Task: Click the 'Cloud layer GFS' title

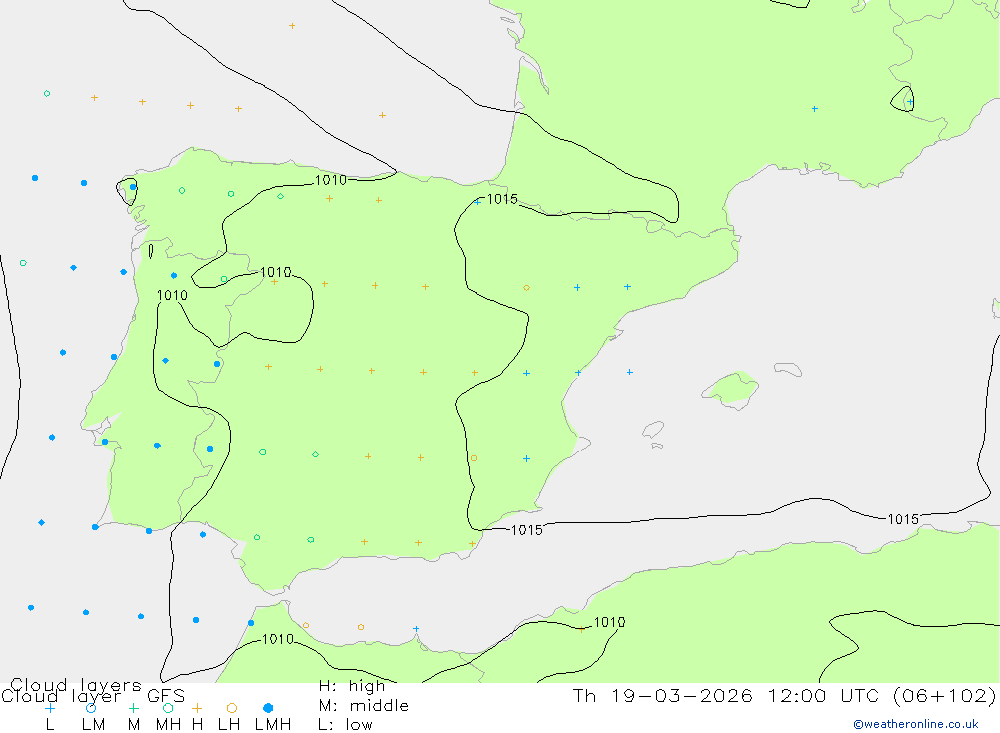Action: click(x=93, y=696)
